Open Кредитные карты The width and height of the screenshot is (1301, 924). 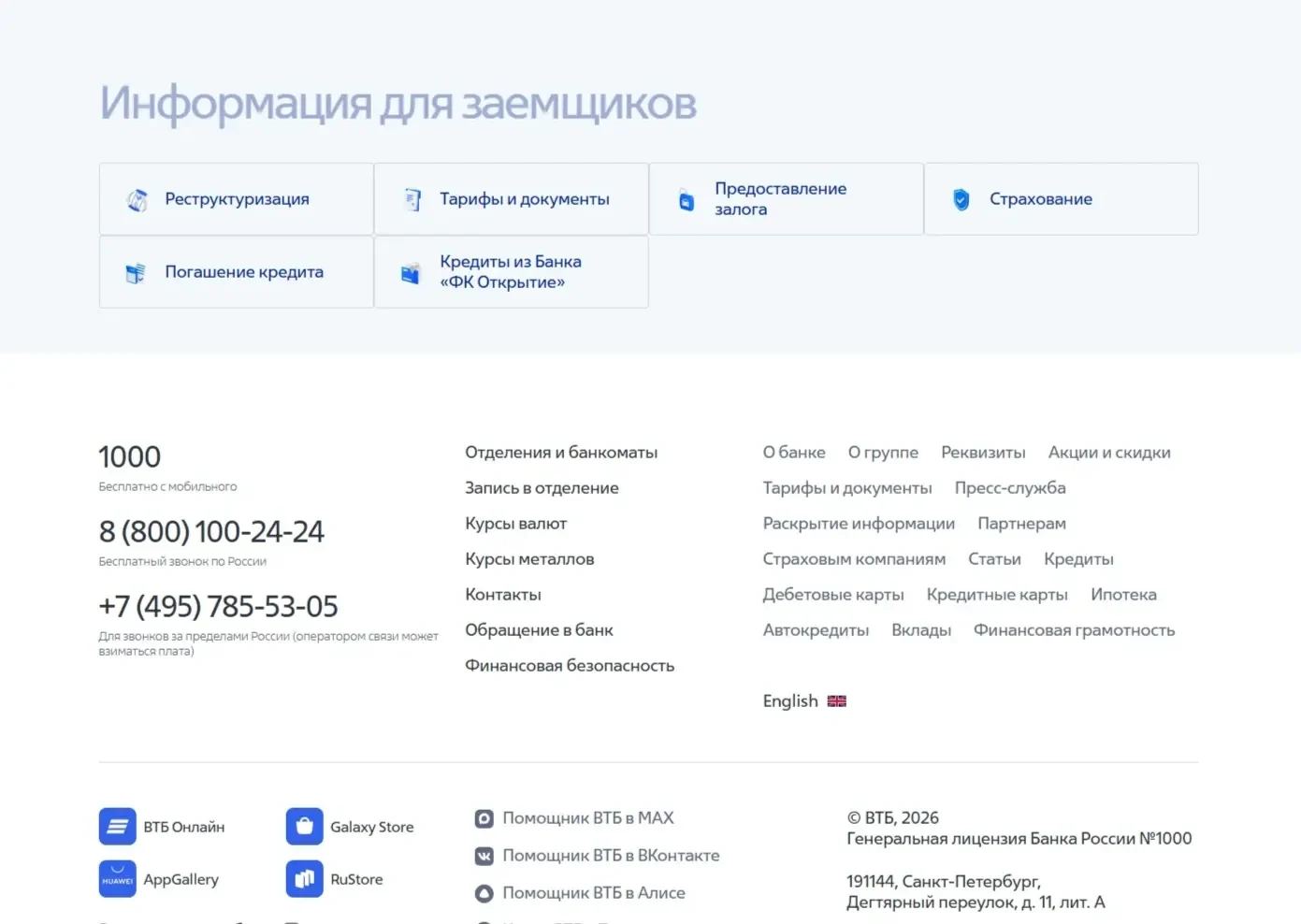coord(997,595)
